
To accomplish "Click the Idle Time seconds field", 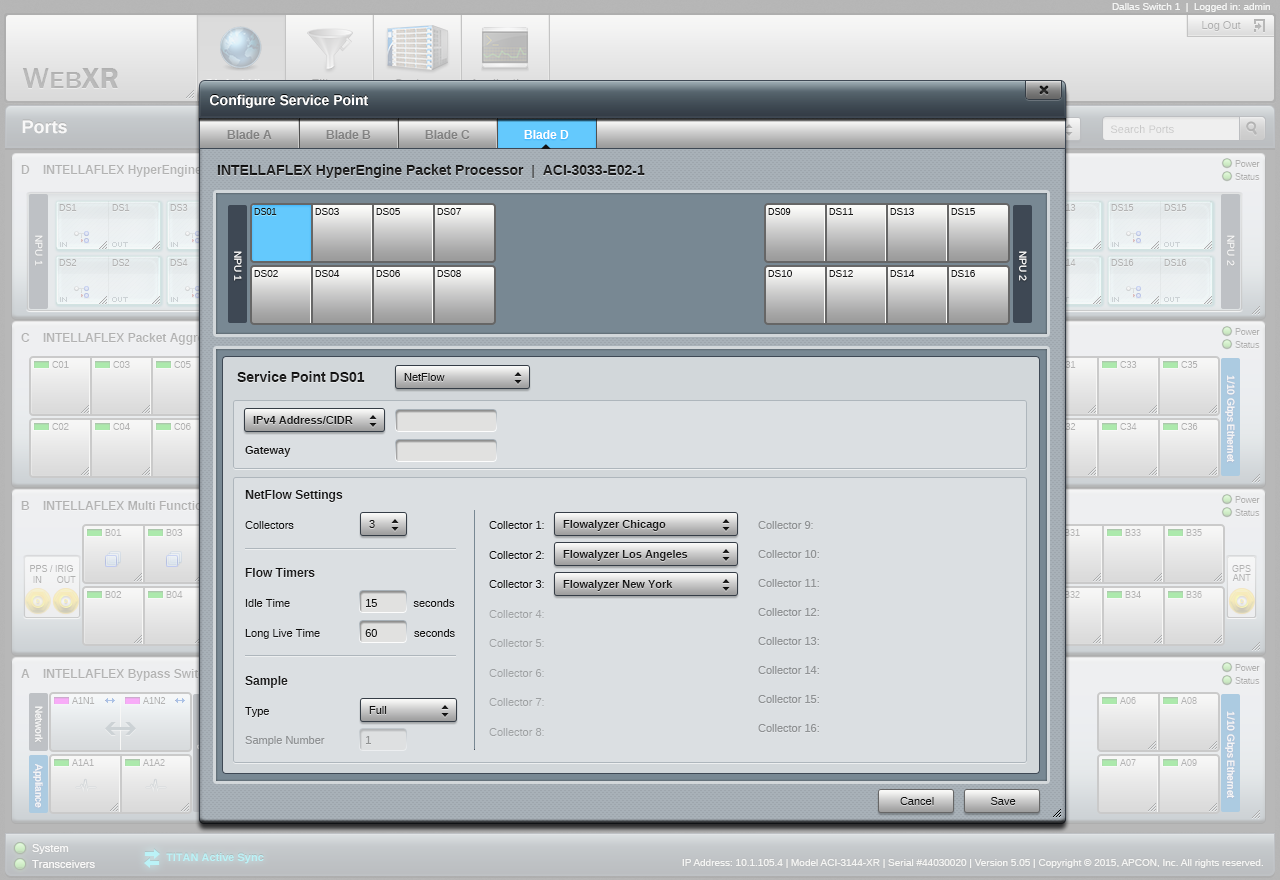I will click(383, 603).
